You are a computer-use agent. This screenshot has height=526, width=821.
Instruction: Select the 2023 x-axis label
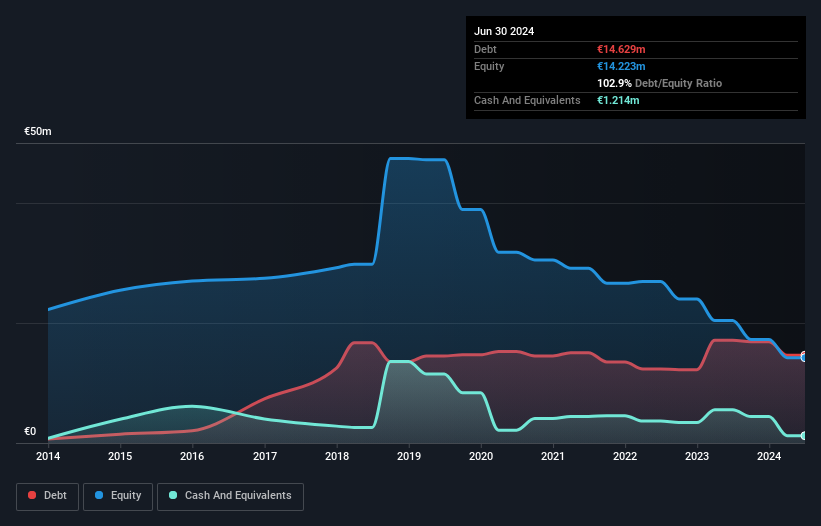697,456
